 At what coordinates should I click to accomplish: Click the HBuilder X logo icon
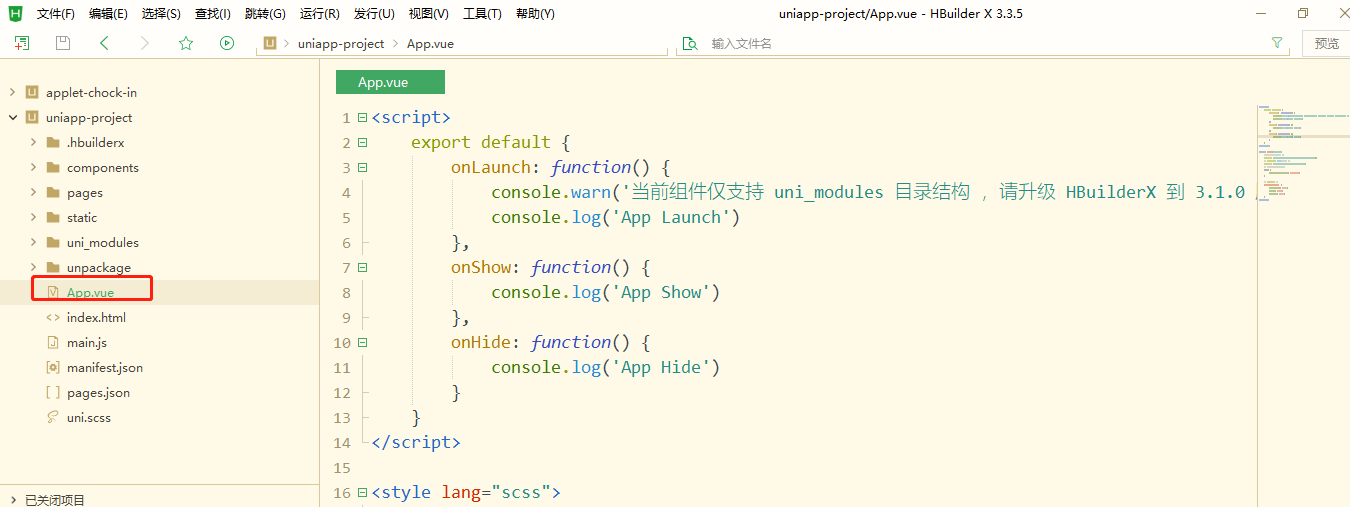(15, 13)
